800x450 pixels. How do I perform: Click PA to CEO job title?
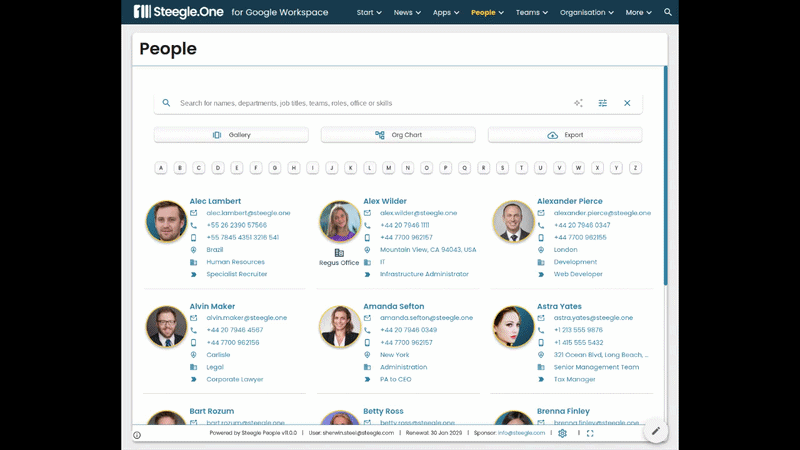(395, 379)
